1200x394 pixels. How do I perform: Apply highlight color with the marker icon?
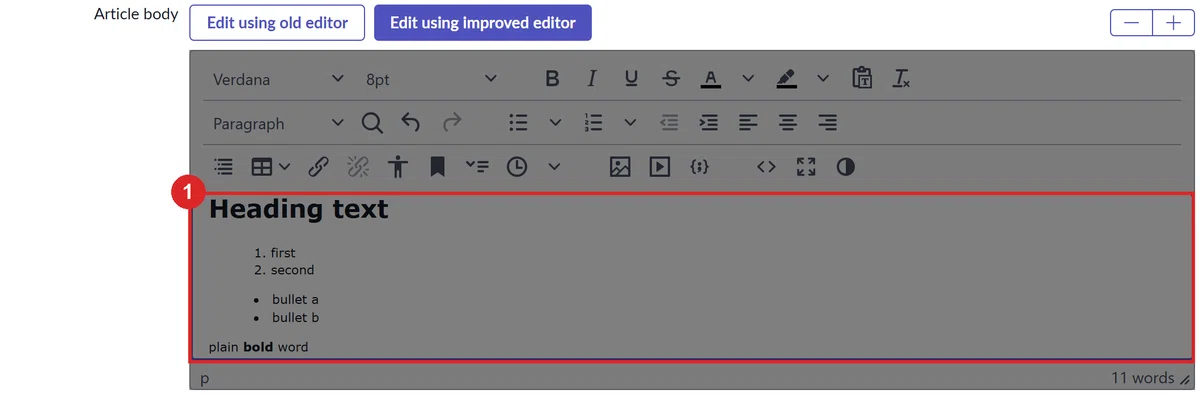click(x=786, y=79)
